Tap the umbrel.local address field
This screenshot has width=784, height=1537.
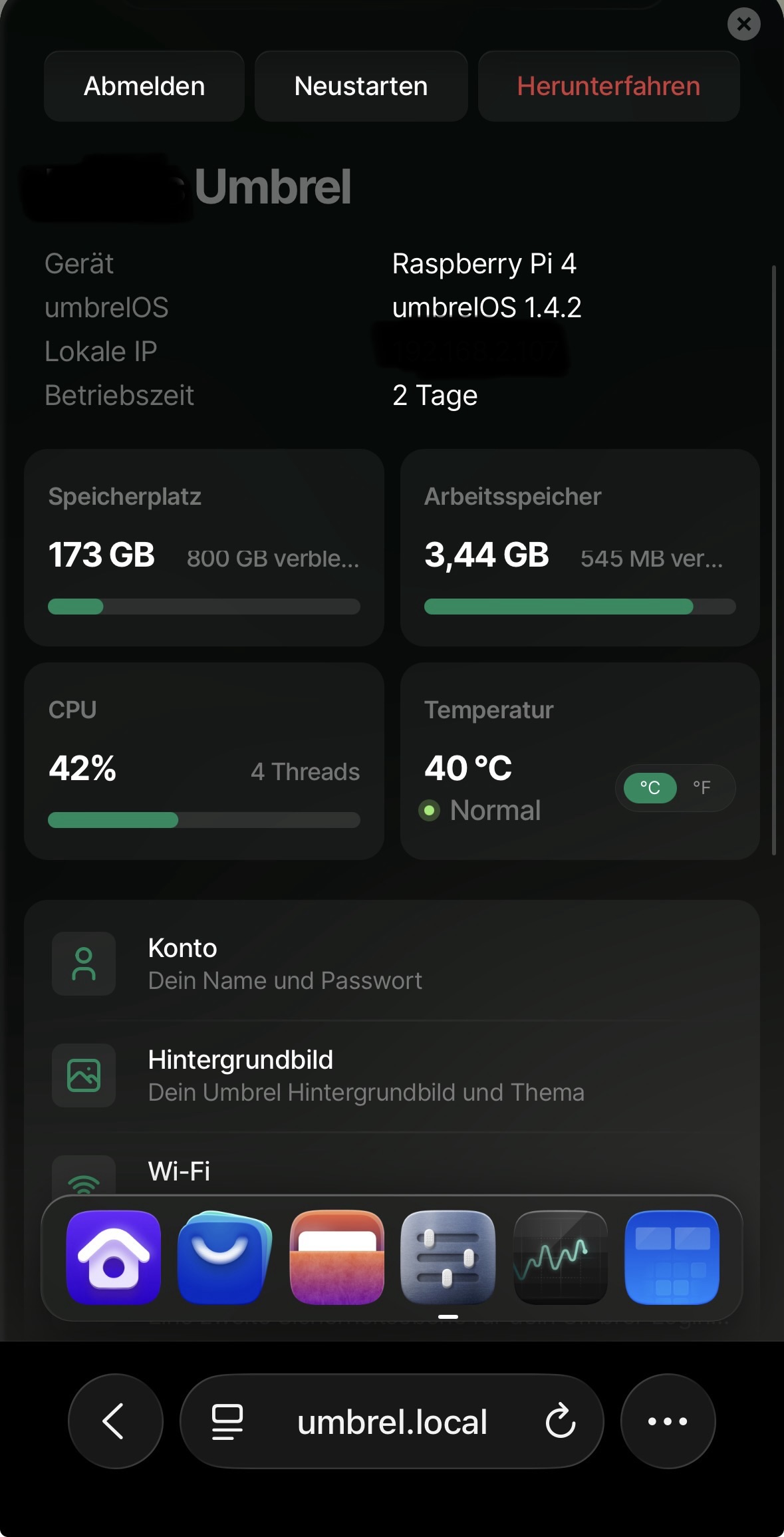[392, 1421]
